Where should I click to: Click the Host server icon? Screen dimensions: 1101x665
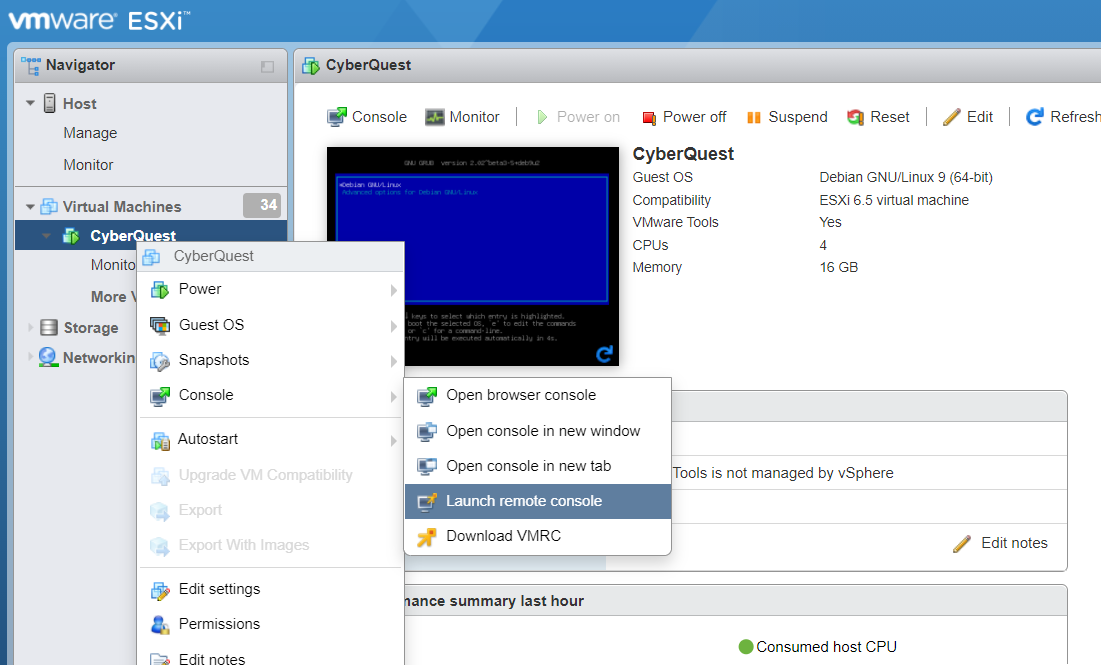tap(49, 103)
